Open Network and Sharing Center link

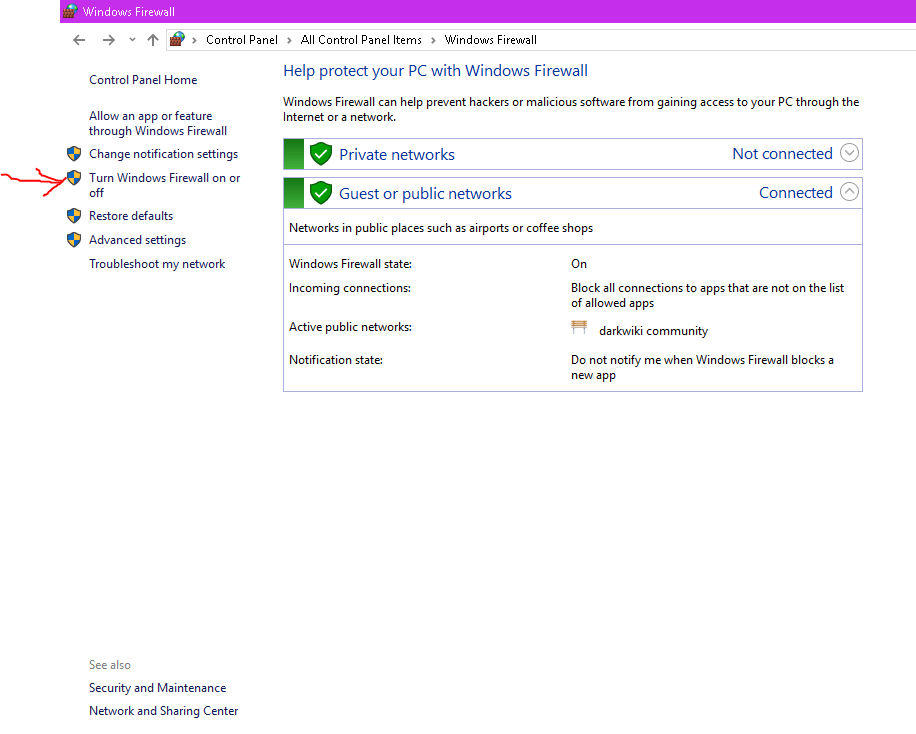[164, 711]
